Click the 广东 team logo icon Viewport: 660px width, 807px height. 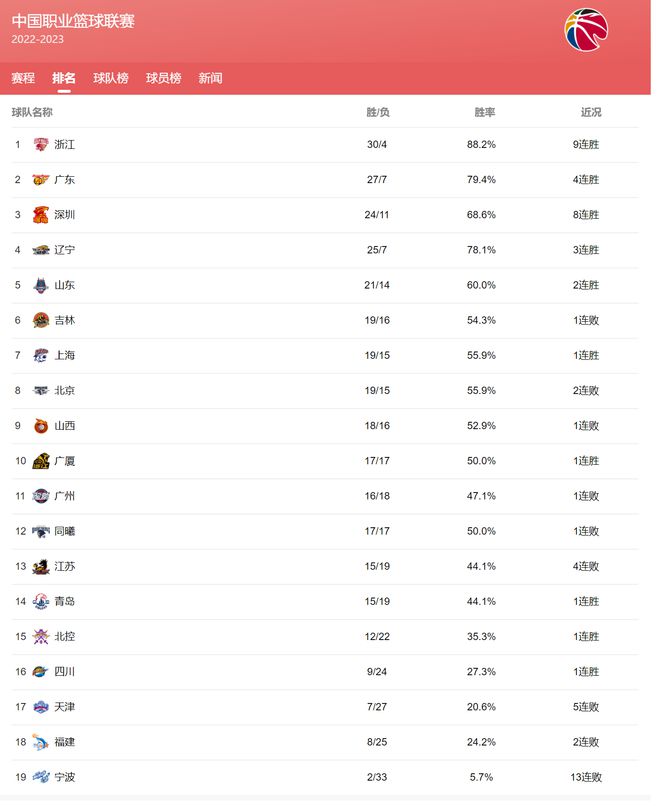coord(41,180)
